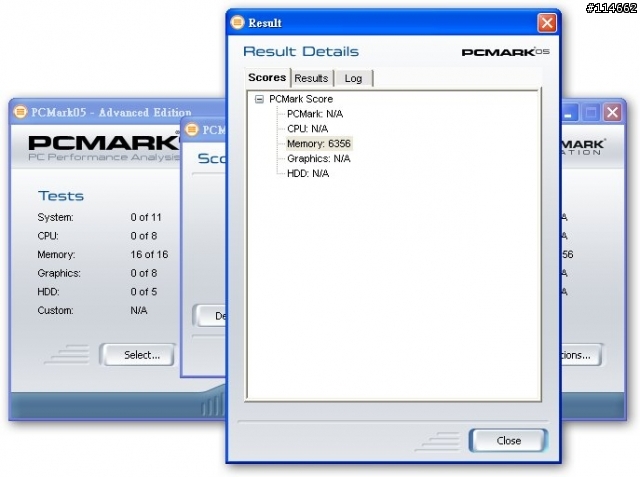
Task: Click the PCMark05 logo in Result Details
Action: click(x=505, y=52)
